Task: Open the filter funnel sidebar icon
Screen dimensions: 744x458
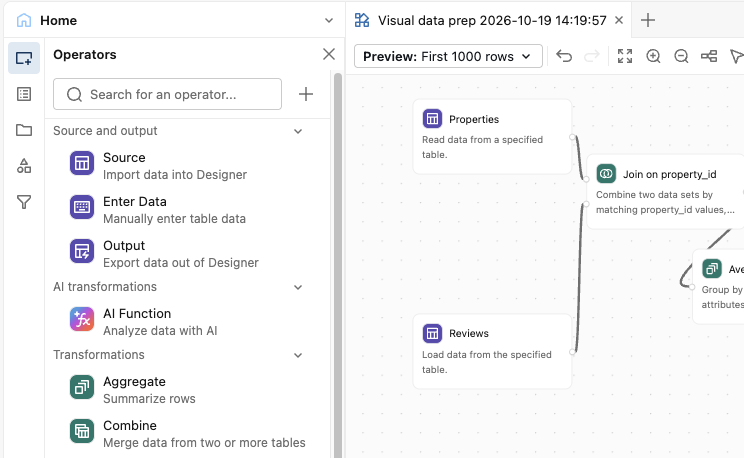Action: [x=24, y=202]
